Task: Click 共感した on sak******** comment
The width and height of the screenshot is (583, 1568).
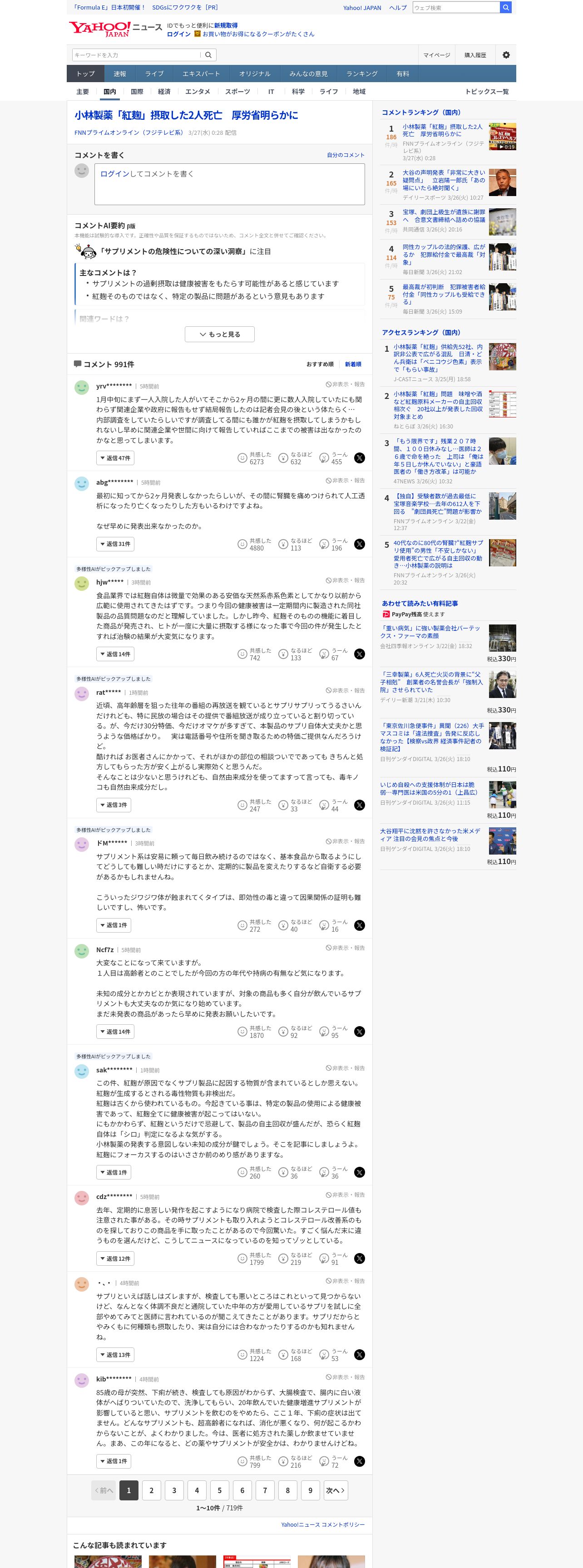Action: coord(254,1172)
